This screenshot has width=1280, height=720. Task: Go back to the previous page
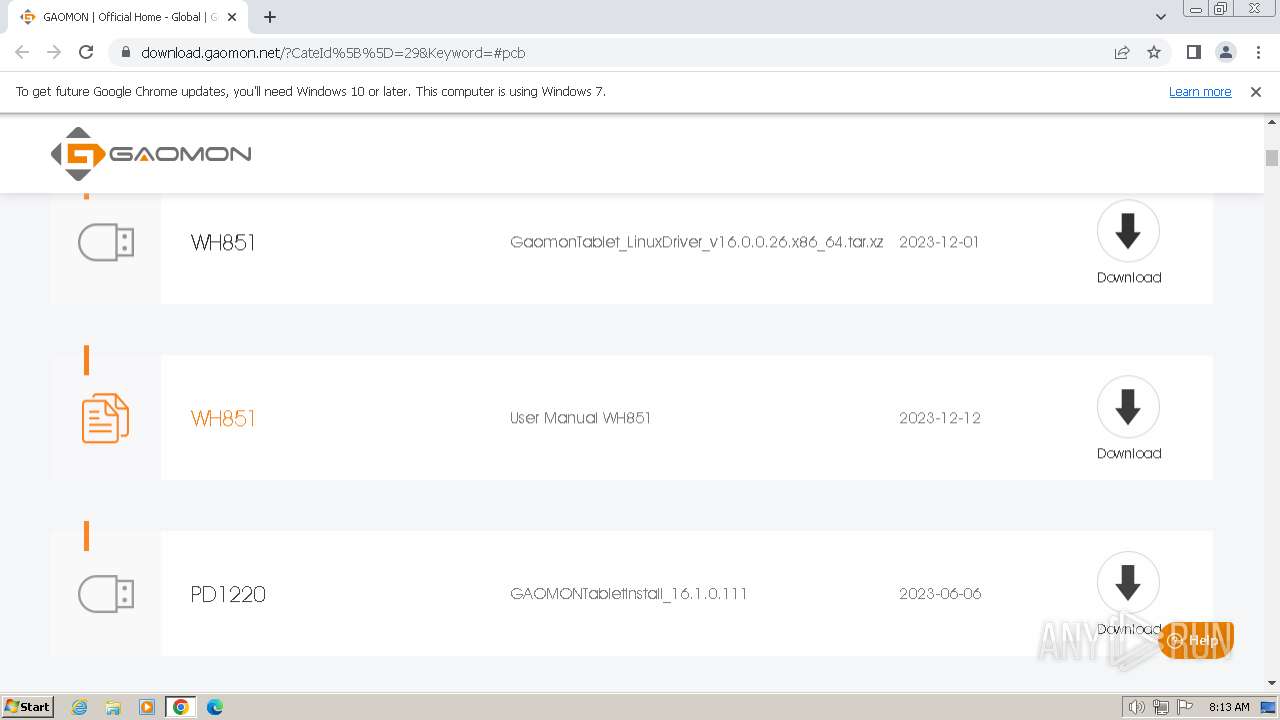(22, 52)
